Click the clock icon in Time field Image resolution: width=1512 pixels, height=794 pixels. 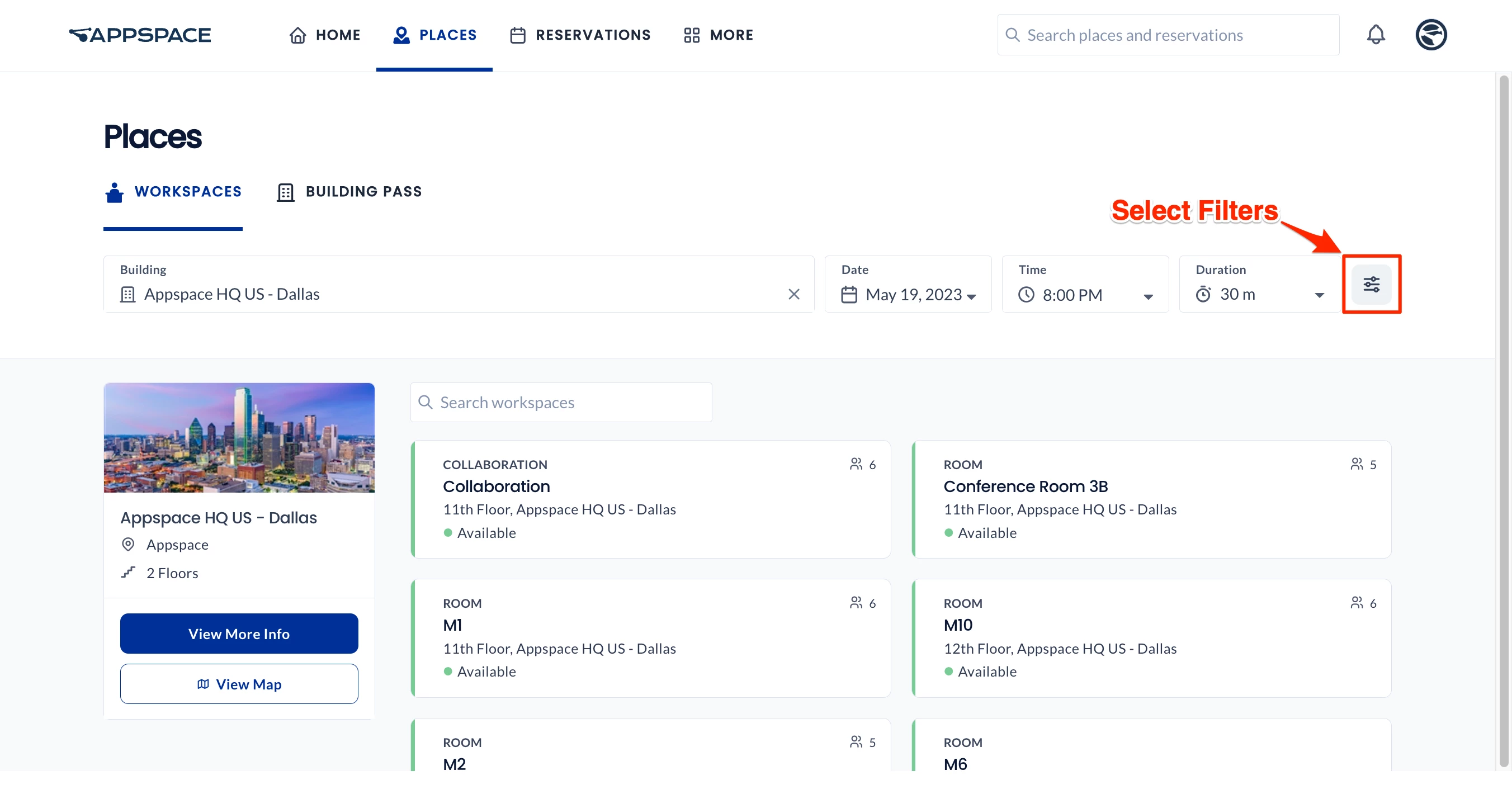[1026, 294]
